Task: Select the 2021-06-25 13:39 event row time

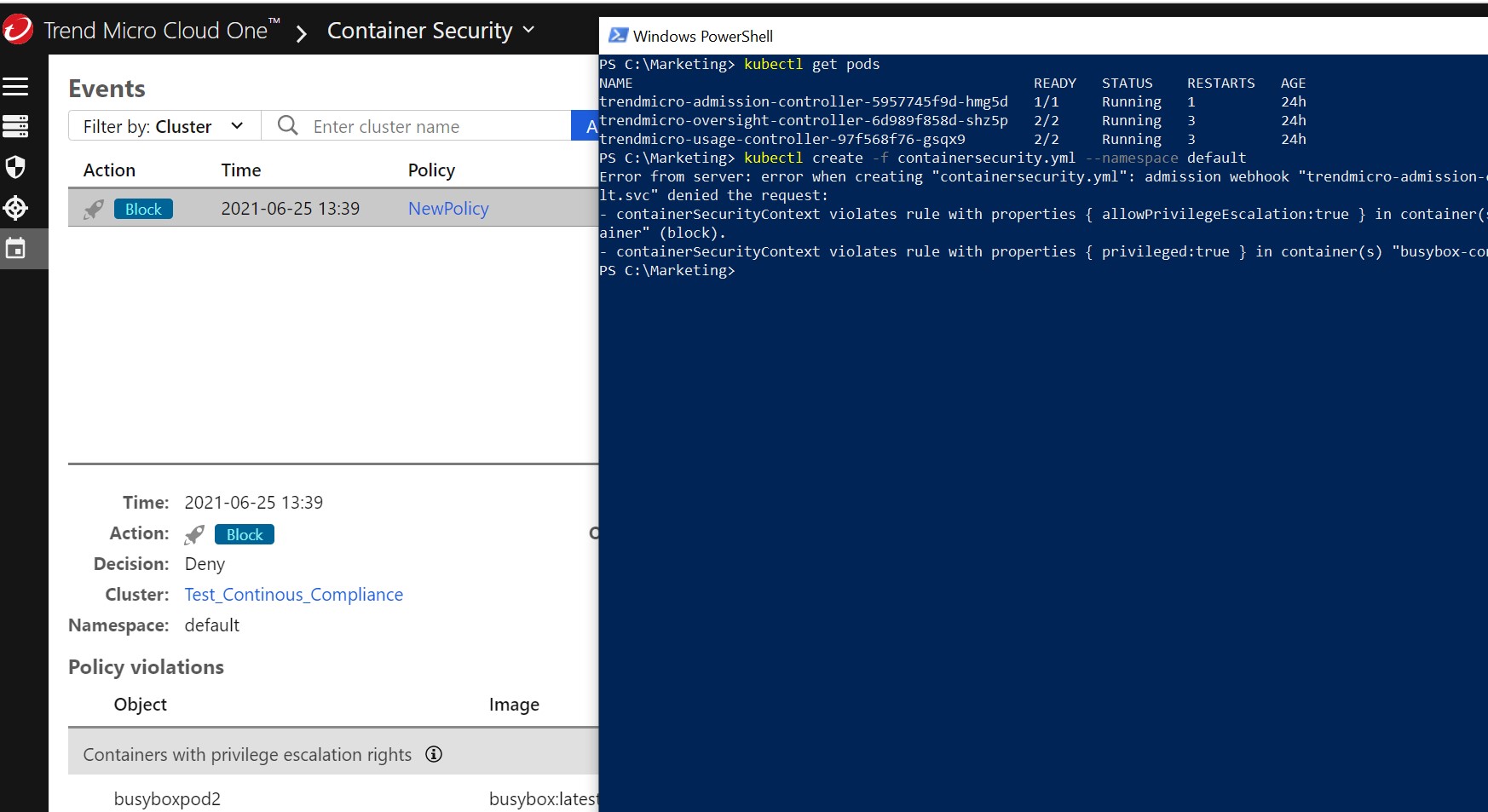Action: 291,209
